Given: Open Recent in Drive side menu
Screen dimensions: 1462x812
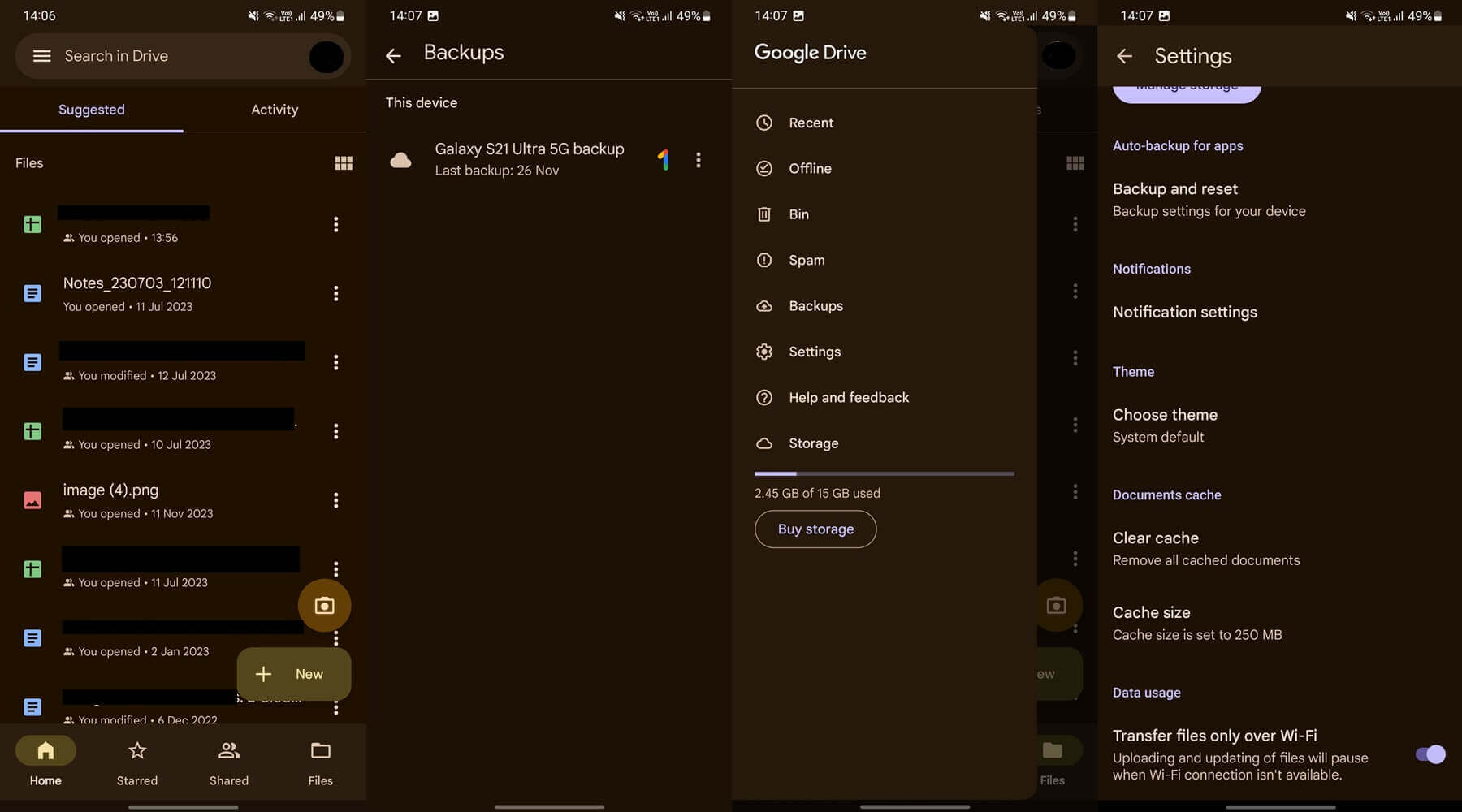Looking at the screenshot, I should coord(884,123).
